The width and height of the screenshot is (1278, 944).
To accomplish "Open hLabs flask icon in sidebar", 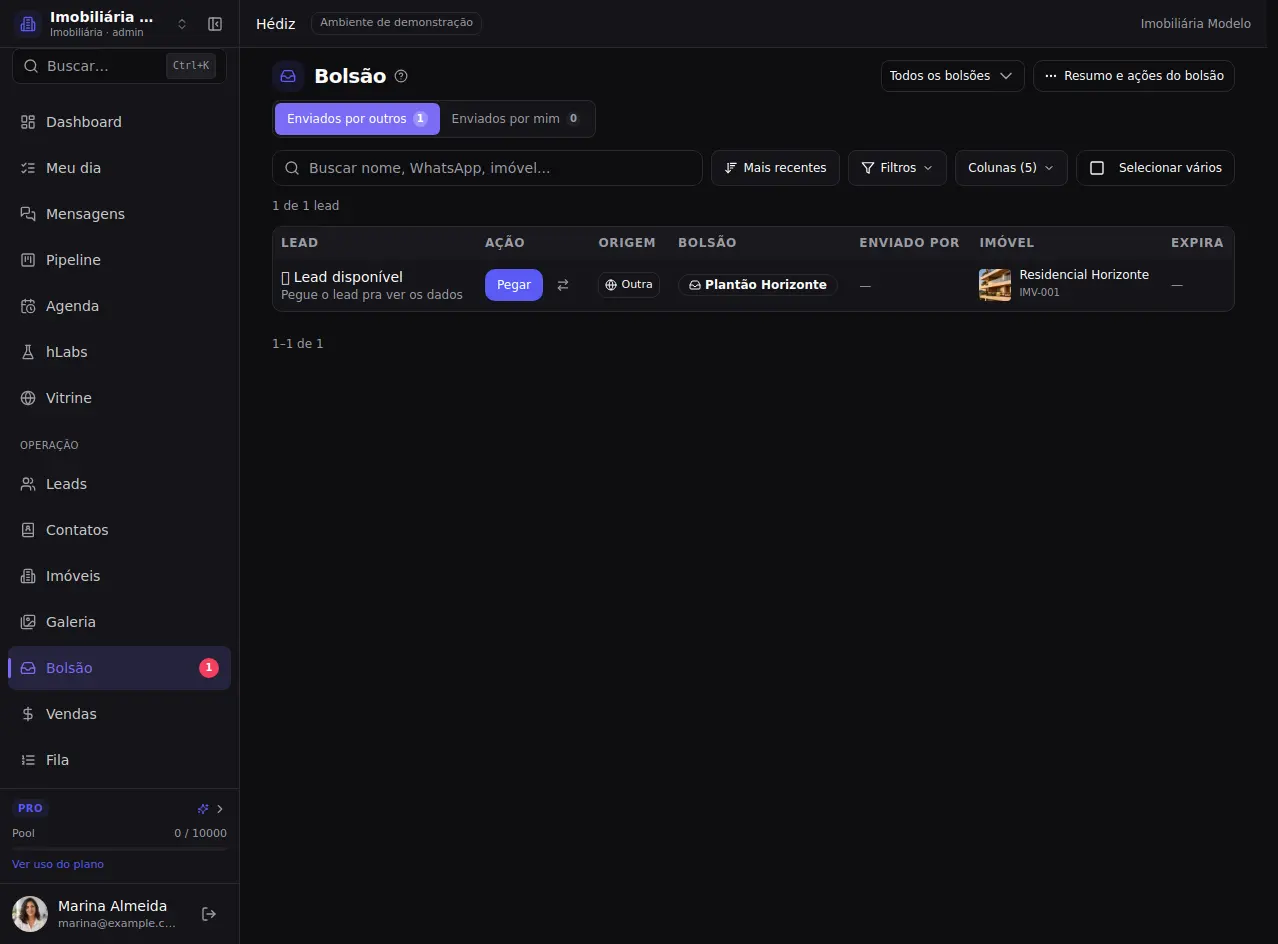I will click(x=28, y=352).
